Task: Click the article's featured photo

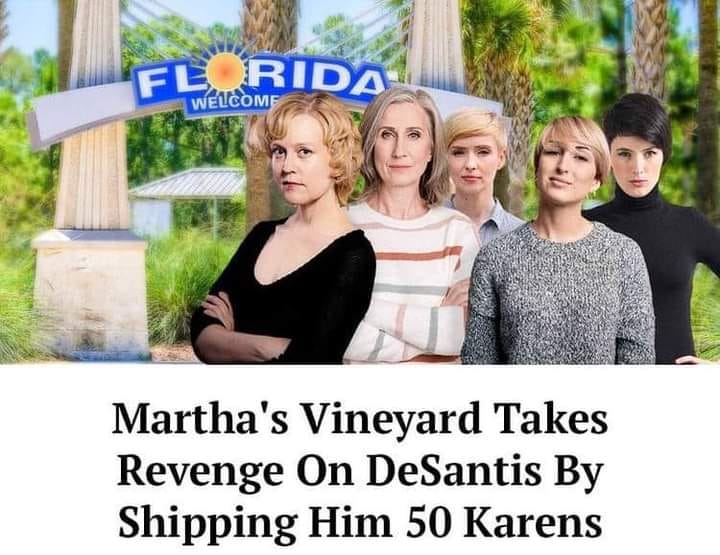Action: pyautogui.click(x=360, y=182)
